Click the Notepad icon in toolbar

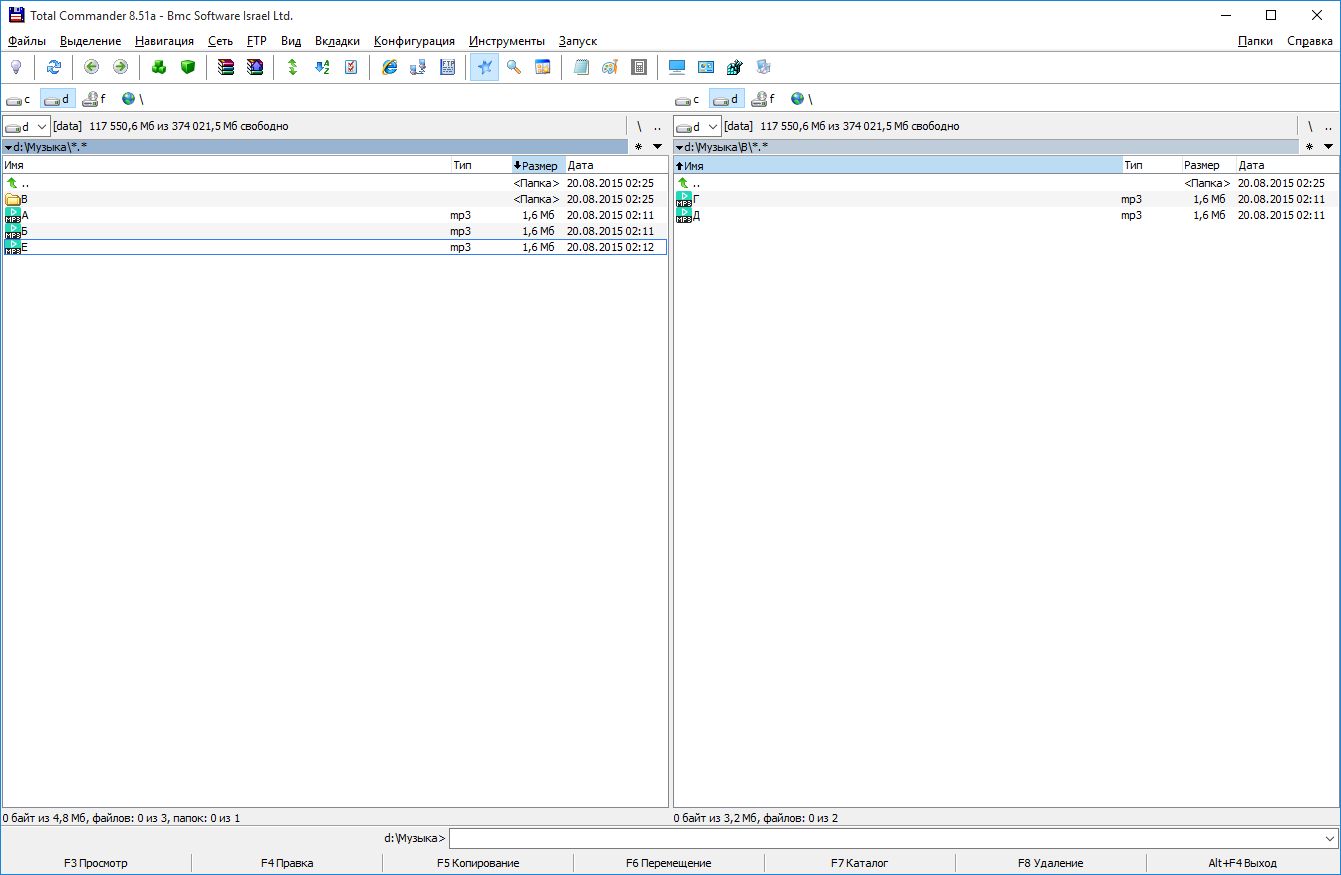(x=581, y=67)
